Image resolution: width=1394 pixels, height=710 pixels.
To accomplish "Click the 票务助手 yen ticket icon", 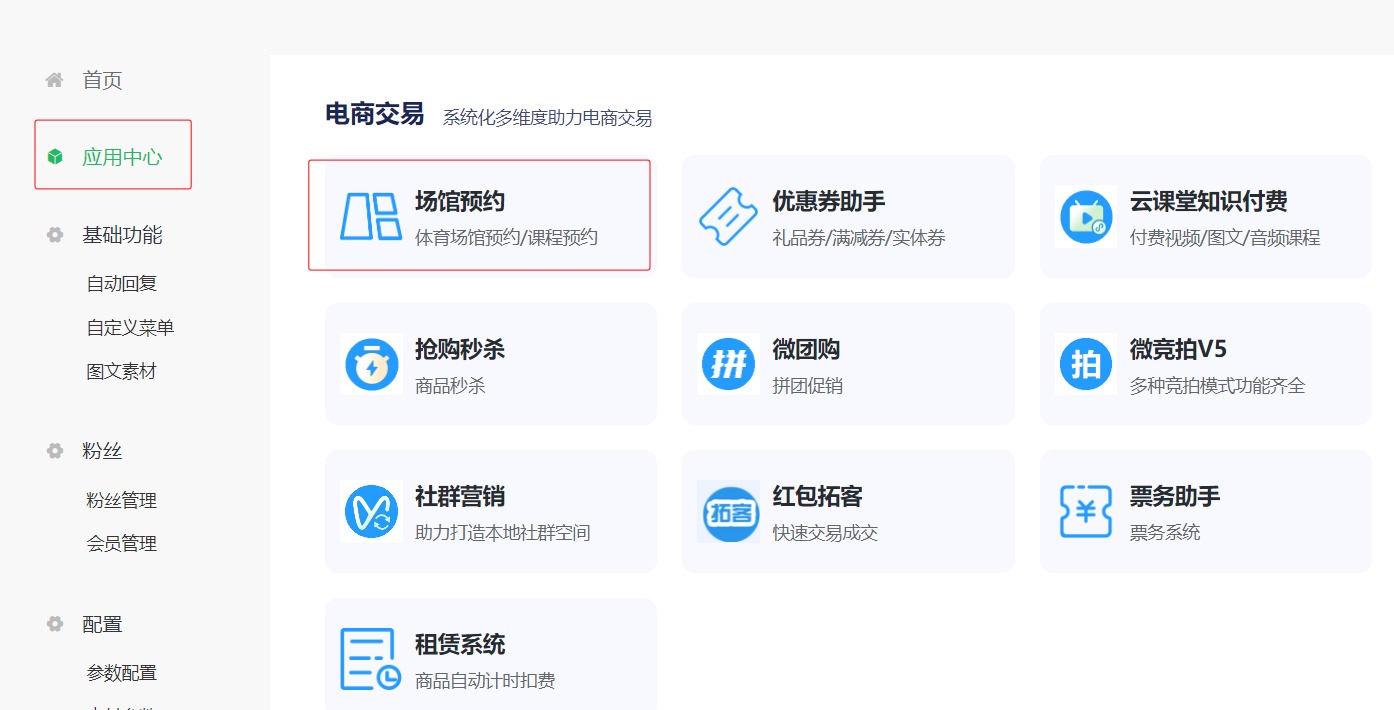I will (1086, 511).
